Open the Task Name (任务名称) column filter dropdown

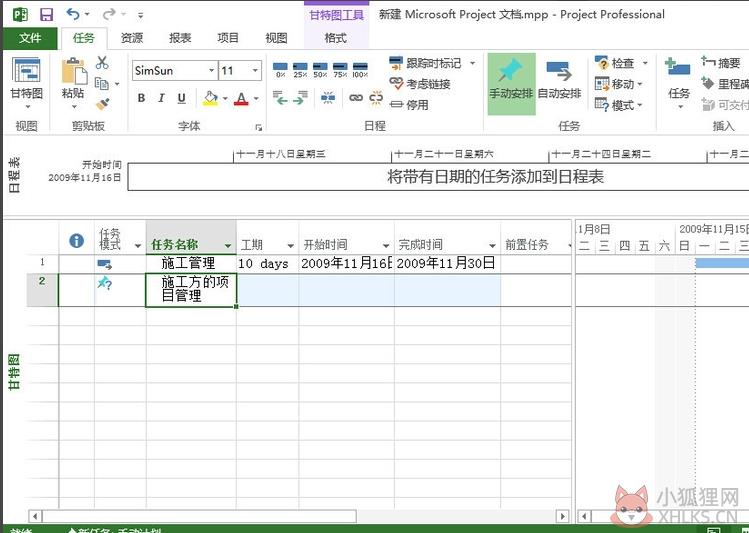[x=228, y=246]
